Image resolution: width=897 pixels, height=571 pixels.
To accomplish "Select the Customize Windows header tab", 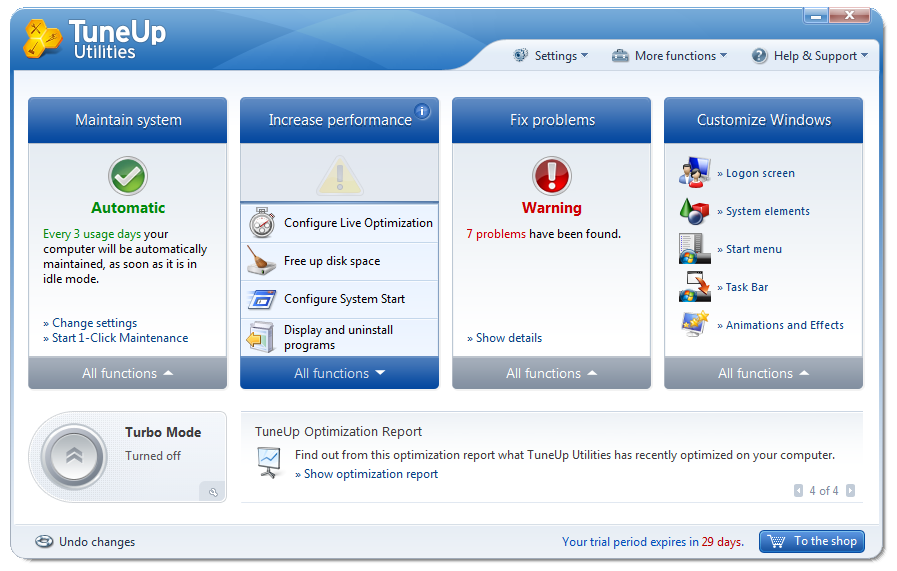I will click(763, 120).
